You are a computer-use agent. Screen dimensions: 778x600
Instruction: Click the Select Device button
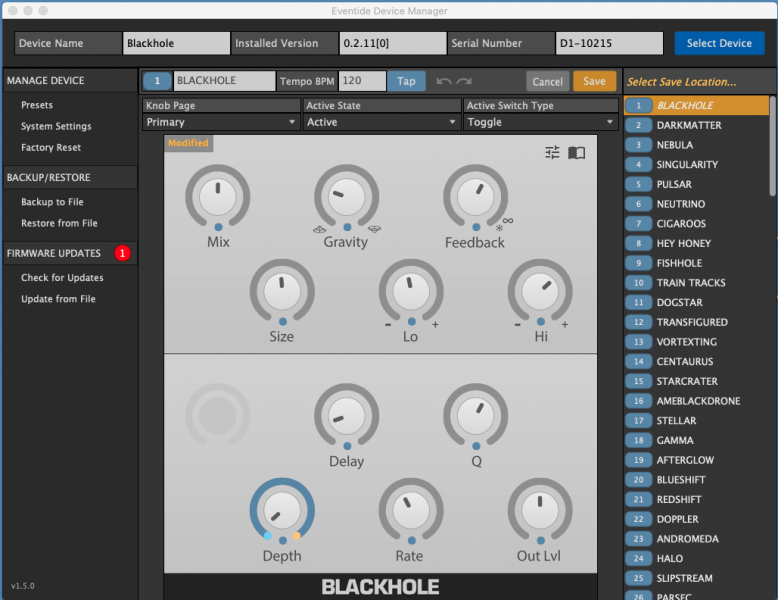click(x=719, y=43)
